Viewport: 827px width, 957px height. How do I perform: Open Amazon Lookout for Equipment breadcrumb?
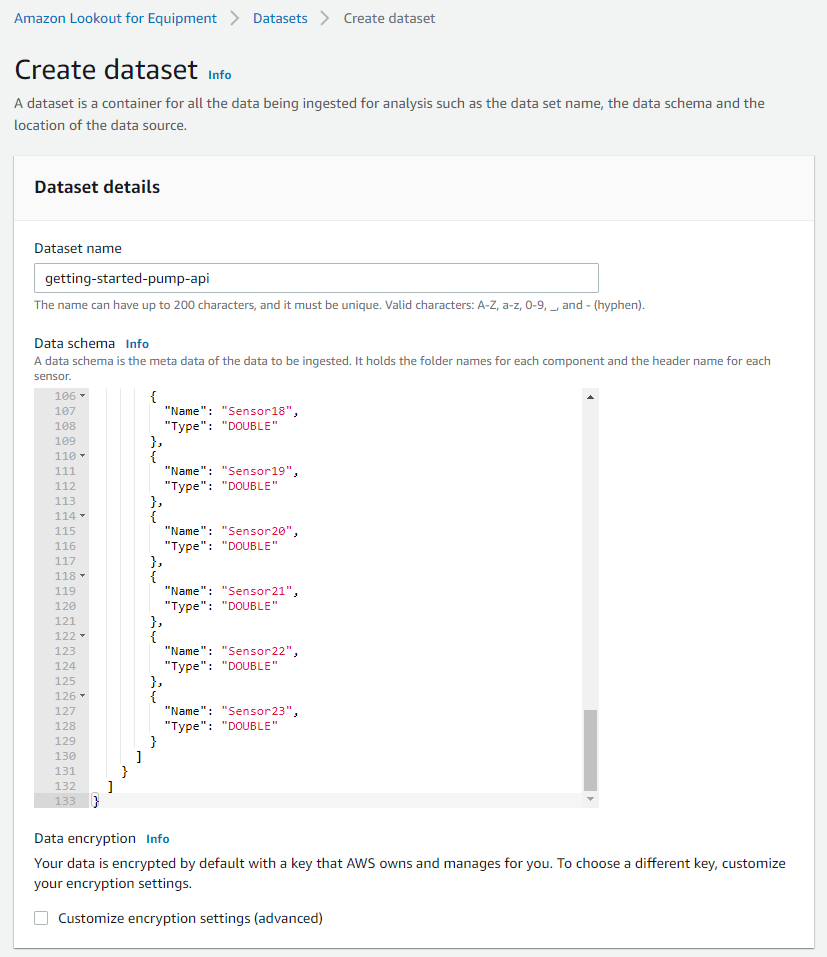[x=115, y=18]
